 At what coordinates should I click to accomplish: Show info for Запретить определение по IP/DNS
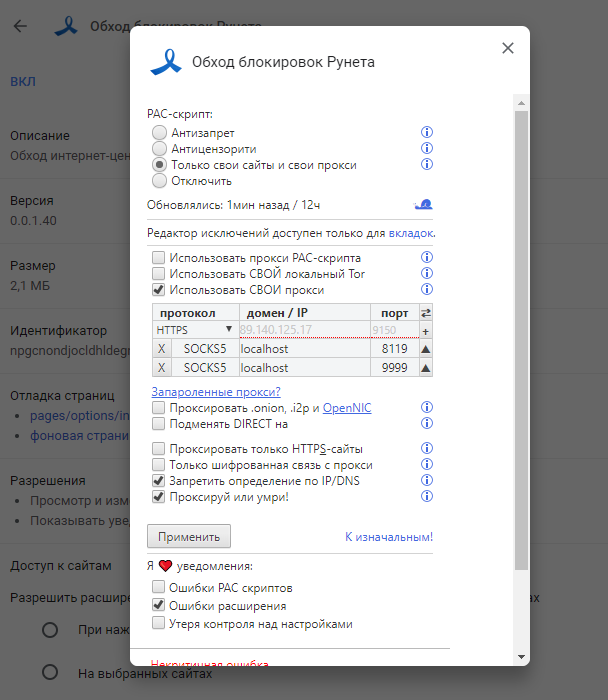pos(427,480)
